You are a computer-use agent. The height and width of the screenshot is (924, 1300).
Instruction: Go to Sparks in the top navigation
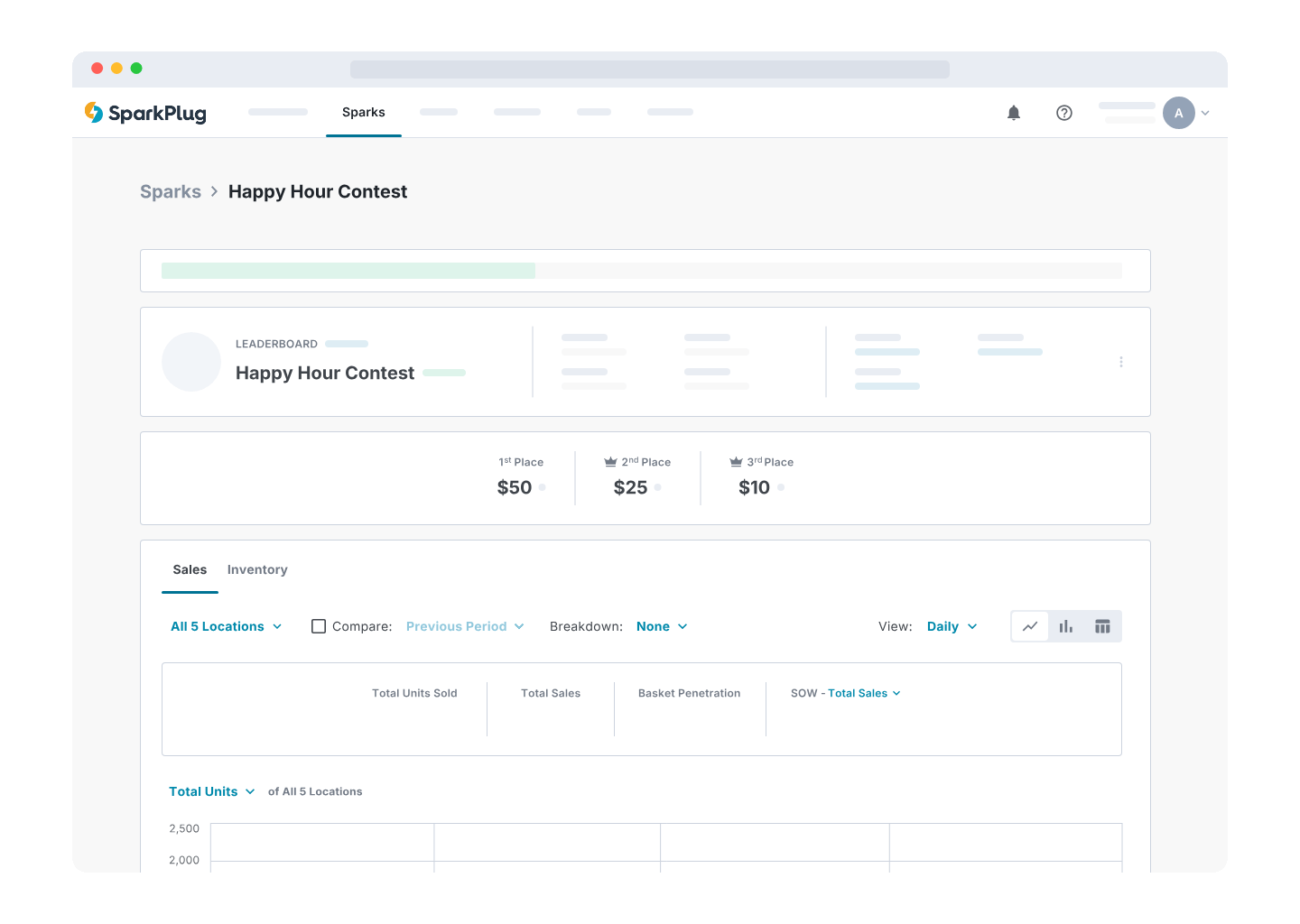pyautogui.click(x=364, y=112)
